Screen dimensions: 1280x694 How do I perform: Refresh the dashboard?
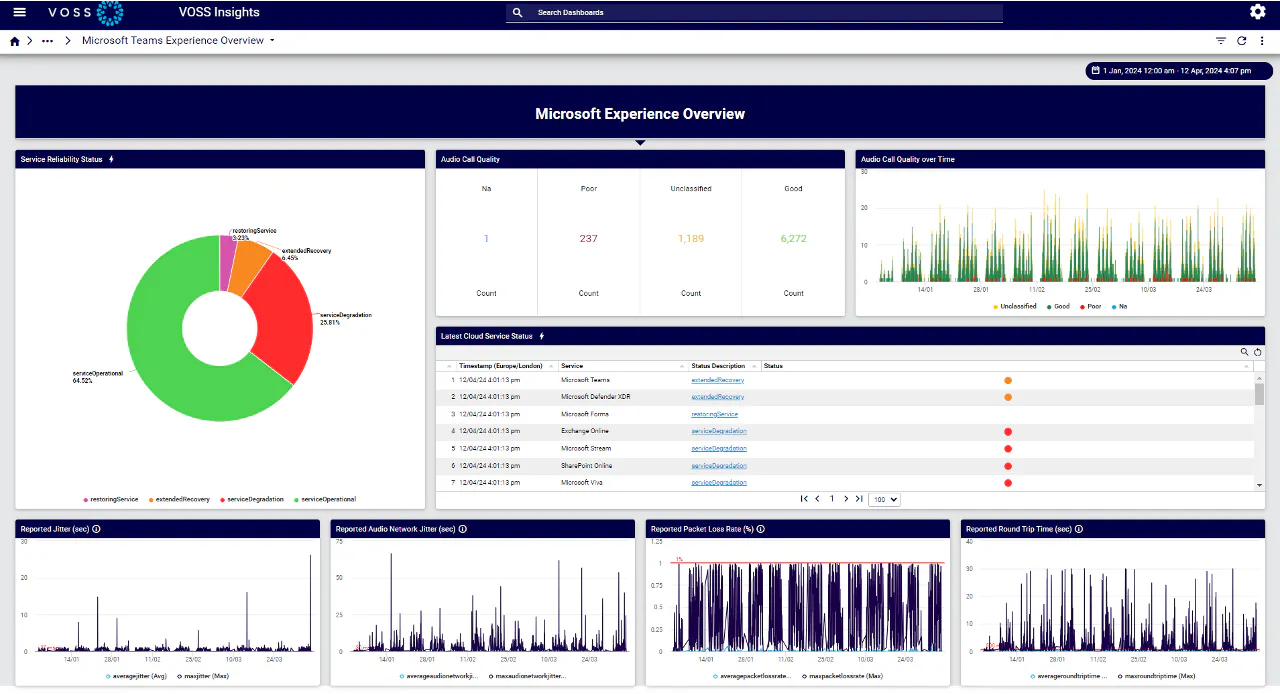pos(1242,41)
